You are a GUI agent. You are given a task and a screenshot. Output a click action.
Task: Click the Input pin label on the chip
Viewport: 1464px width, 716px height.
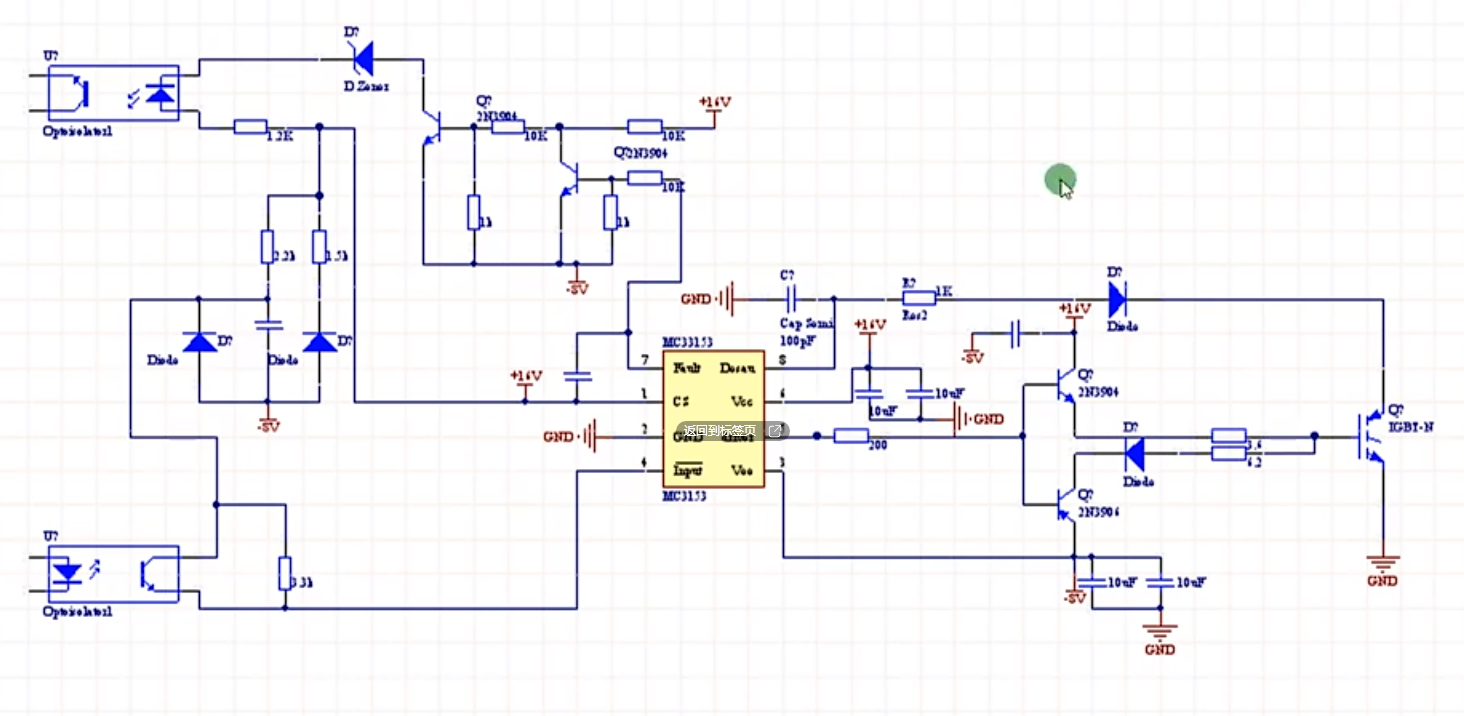[687, 470]
